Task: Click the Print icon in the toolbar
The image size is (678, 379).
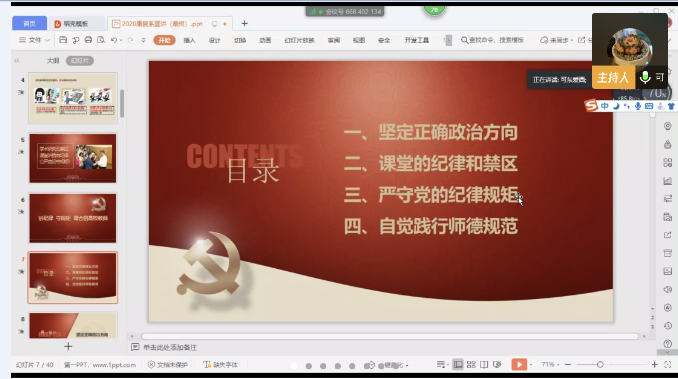Action: point(88,40)
